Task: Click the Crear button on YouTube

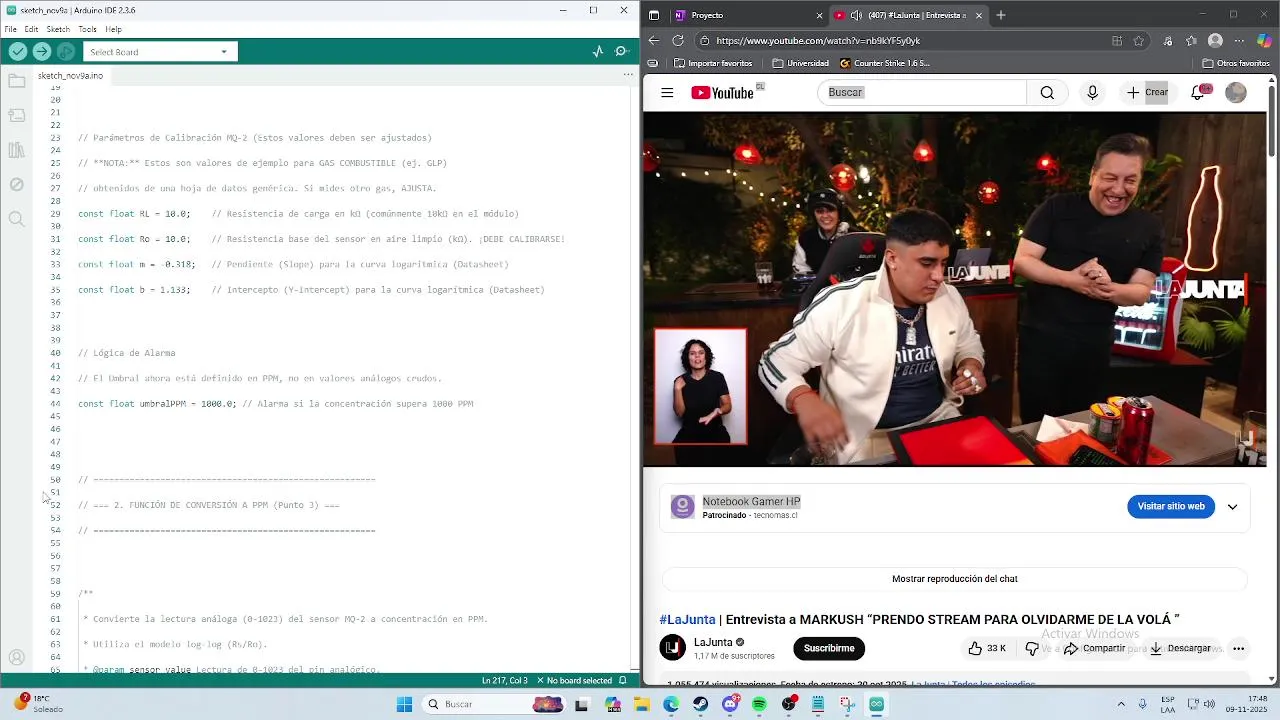Action: coord(1147,92)
